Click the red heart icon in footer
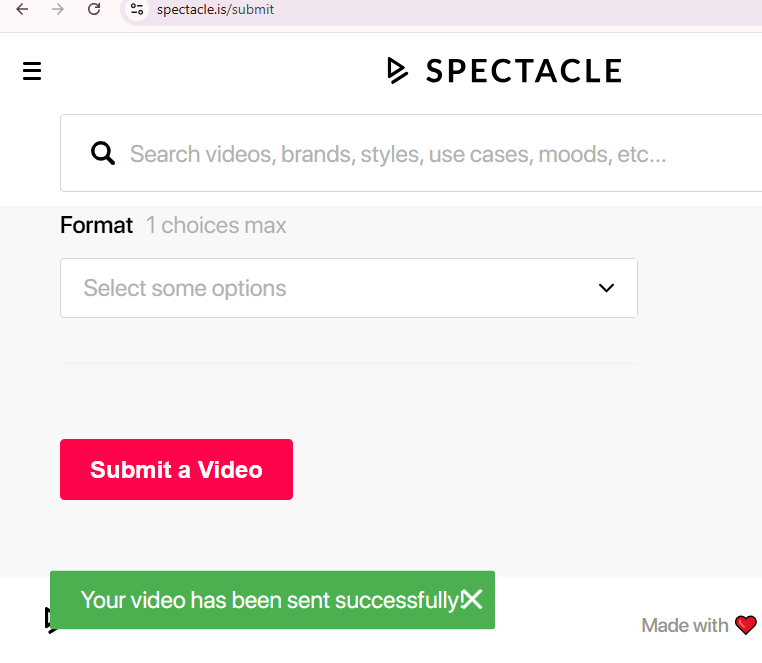762x663 pixels. point(746,625)
